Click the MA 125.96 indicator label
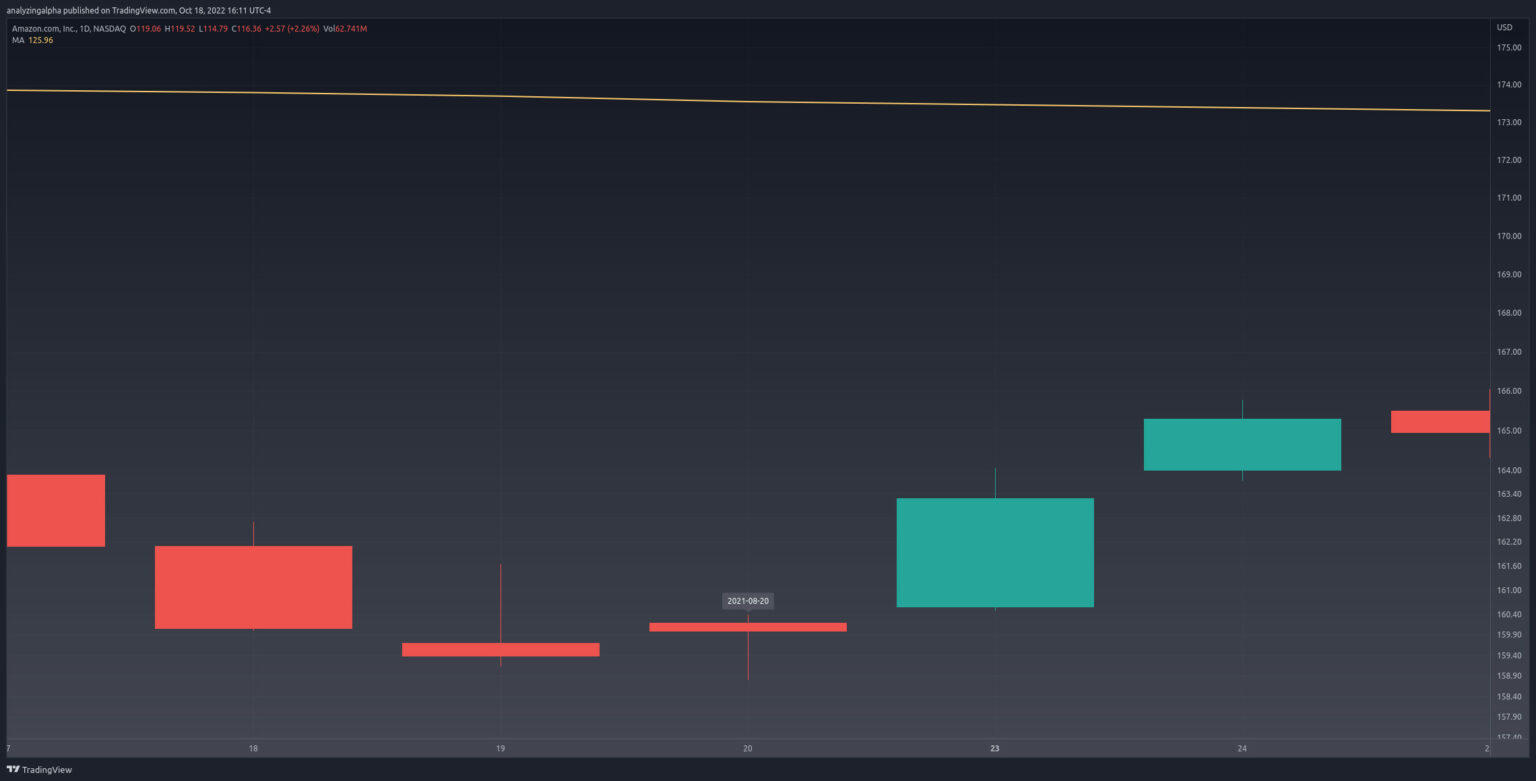Image resolution: width=1536 pixels, height=781 pixels. point(32,40)
